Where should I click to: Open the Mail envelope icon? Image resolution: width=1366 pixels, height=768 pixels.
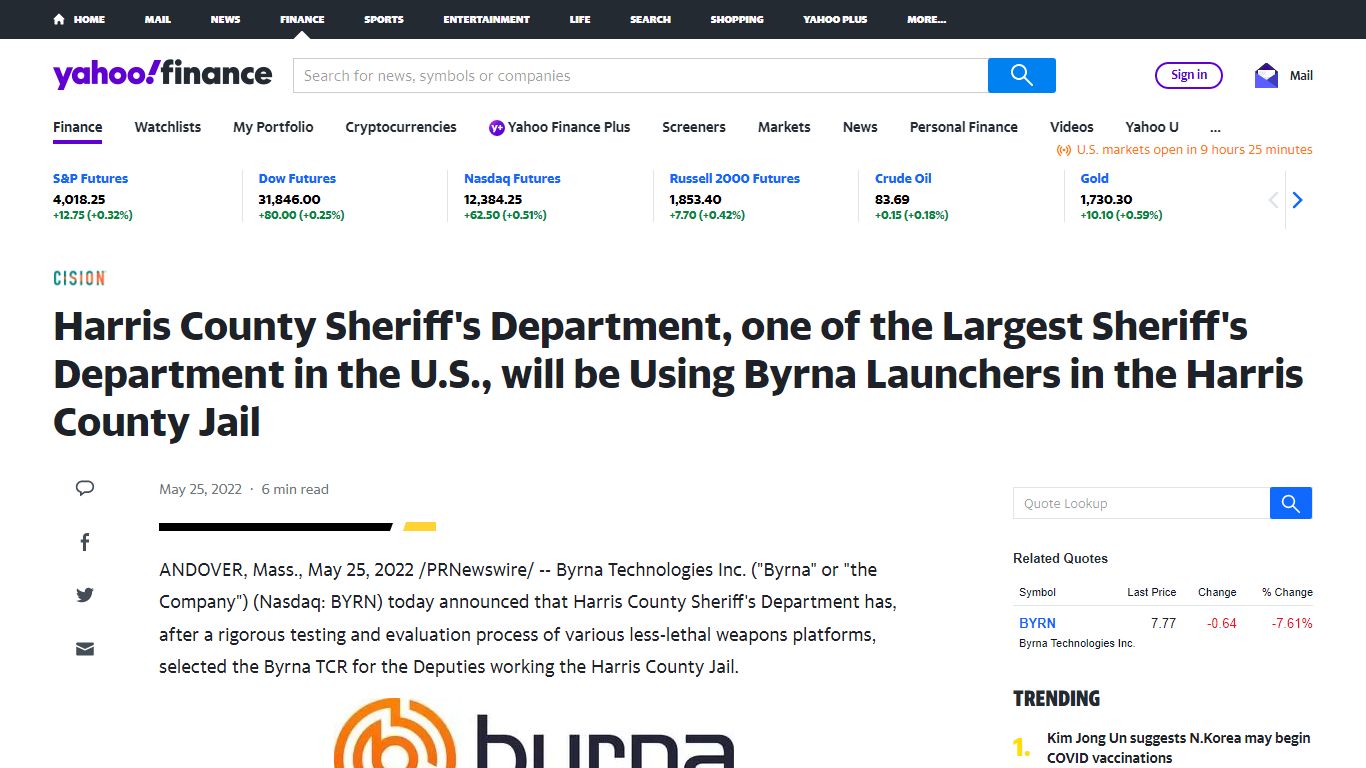click(x=1266, y=75)
